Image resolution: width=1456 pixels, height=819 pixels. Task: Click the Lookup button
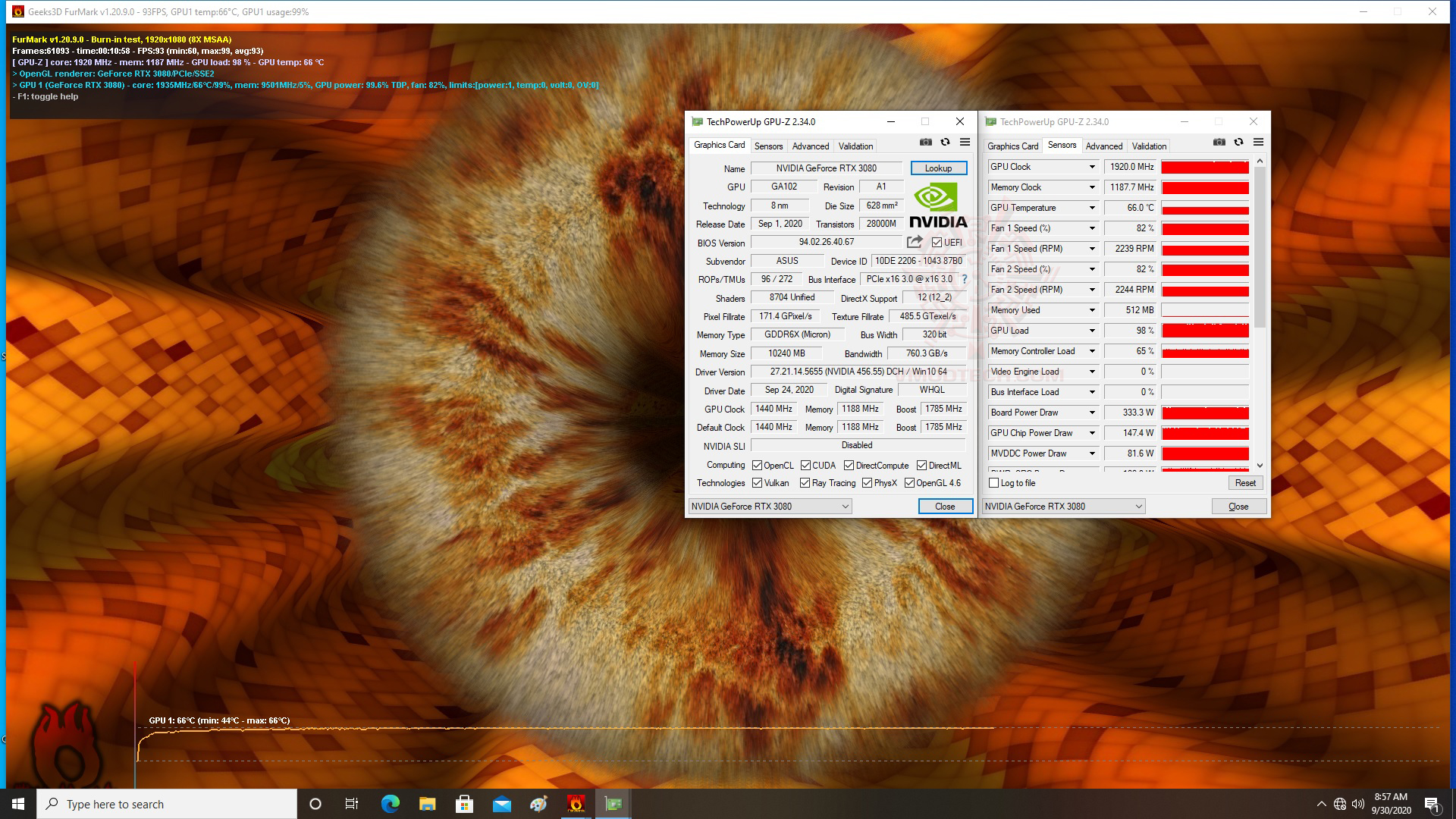click(x=938, y=168)
